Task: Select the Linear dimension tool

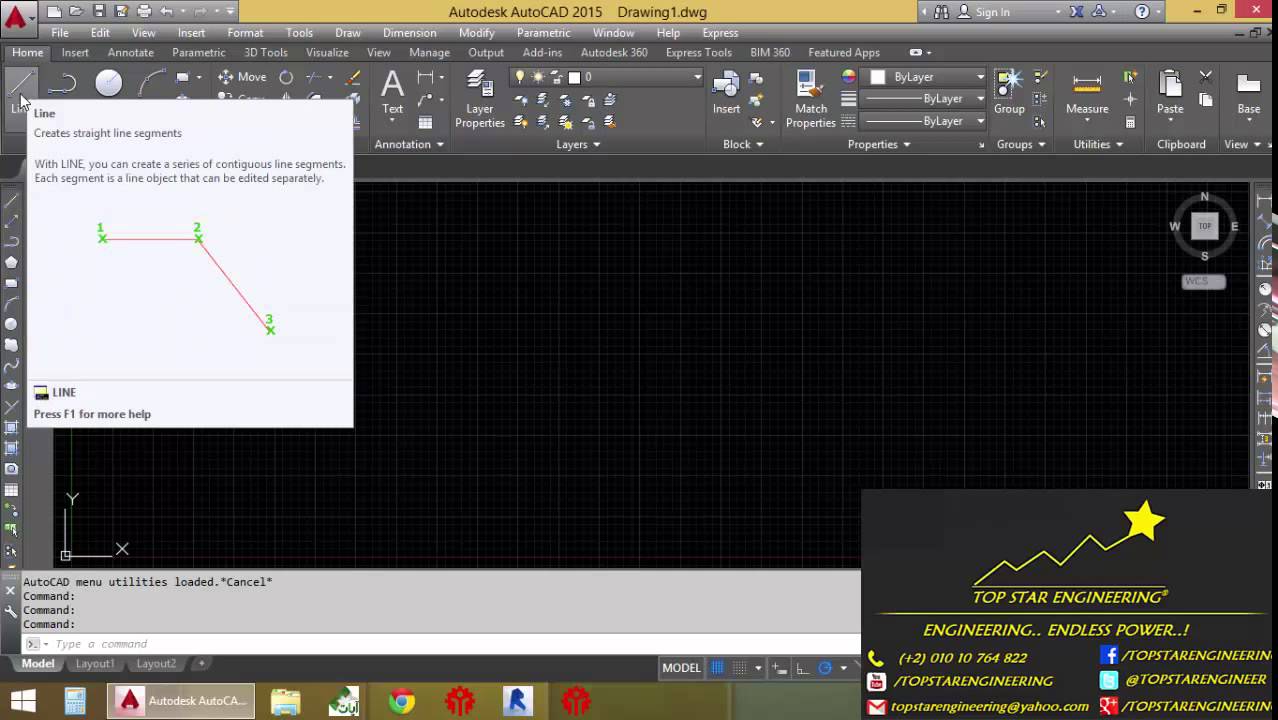Action: (x=427, y=77)
